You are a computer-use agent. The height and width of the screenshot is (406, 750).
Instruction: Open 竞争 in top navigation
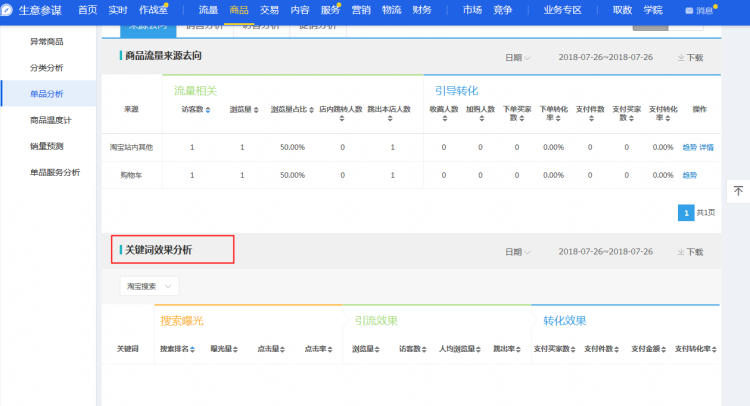503,10
